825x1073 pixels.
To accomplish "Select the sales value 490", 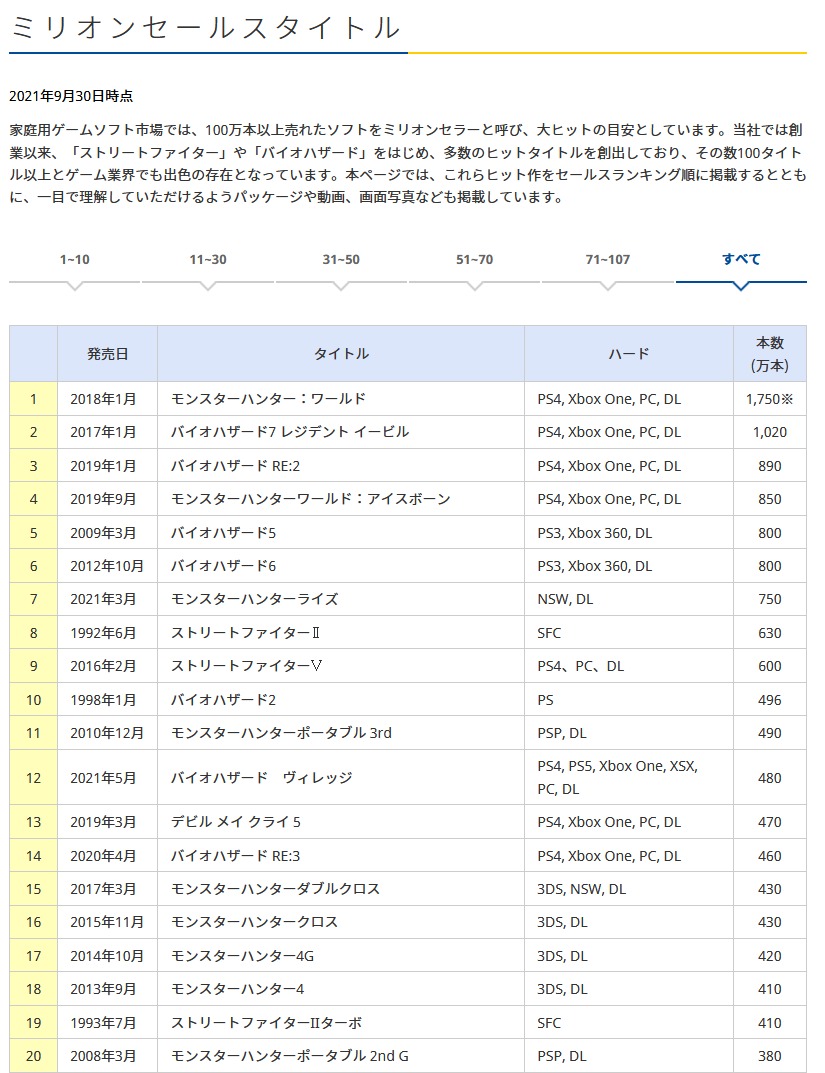I will pos(770,734).
